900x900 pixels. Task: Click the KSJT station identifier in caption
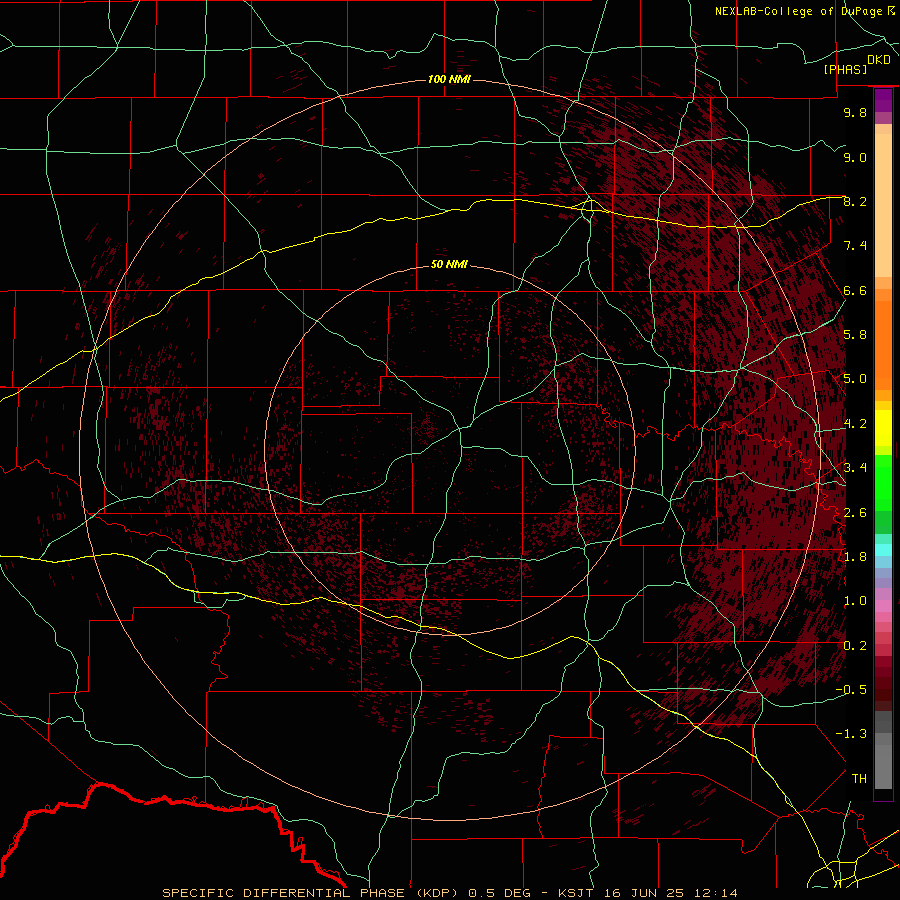pos(577,893)
